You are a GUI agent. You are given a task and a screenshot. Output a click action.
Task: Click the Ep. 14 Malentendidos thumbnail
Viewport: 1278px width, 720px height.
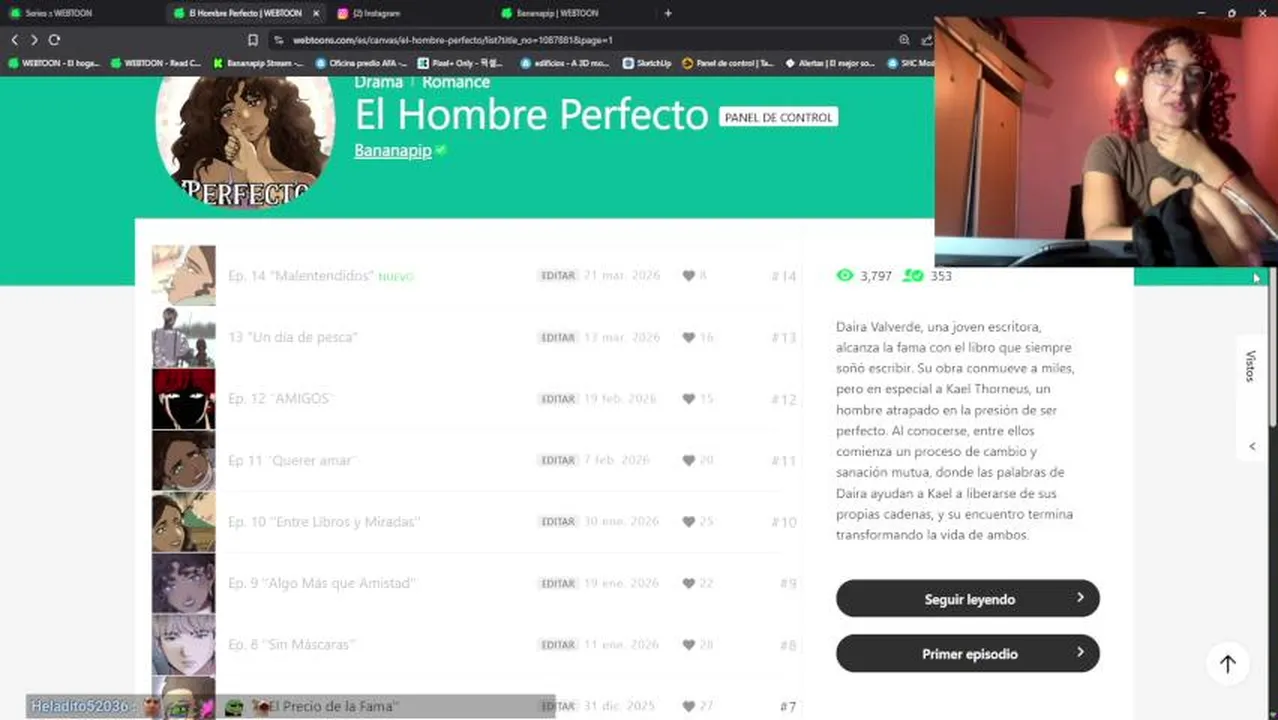coord(183,275)
